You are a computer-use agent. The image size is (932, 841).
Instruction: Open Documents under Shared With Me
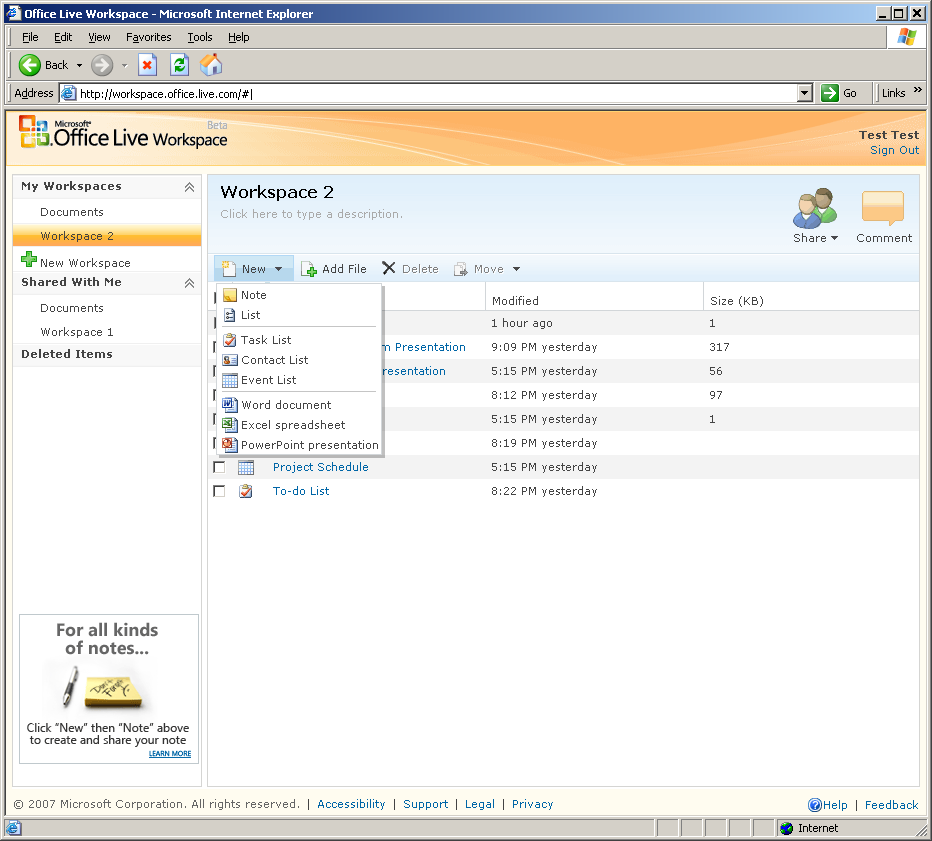point(72,308)
